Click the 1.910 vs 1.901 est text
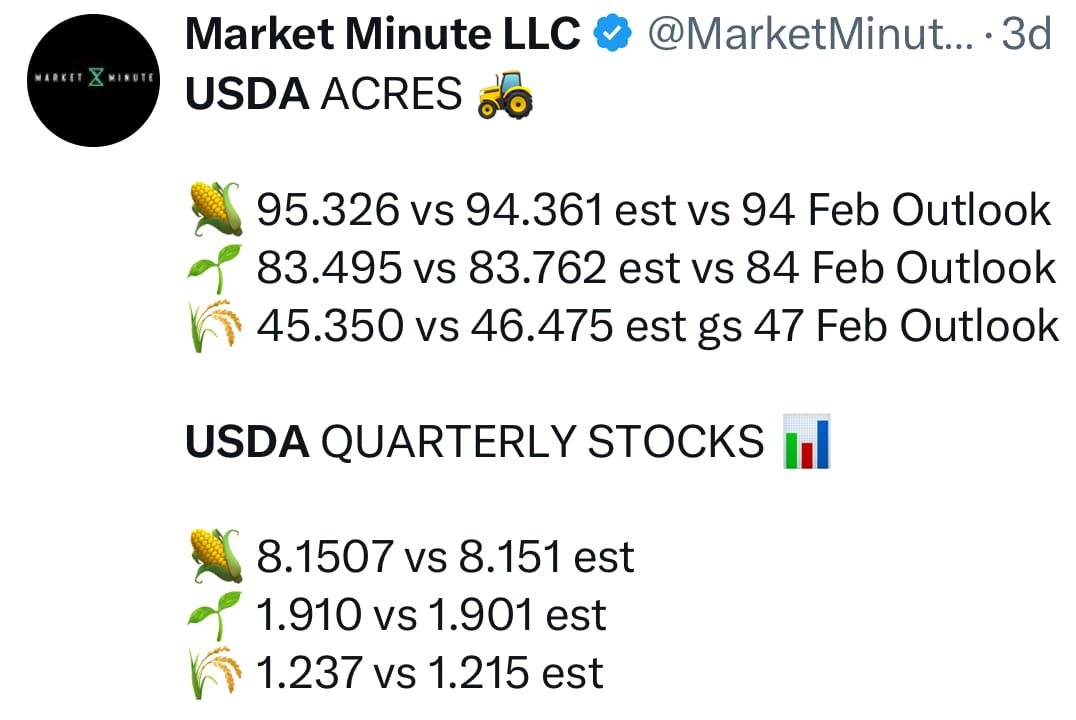This screenshot has height=720, width=1076. [431, 615]
